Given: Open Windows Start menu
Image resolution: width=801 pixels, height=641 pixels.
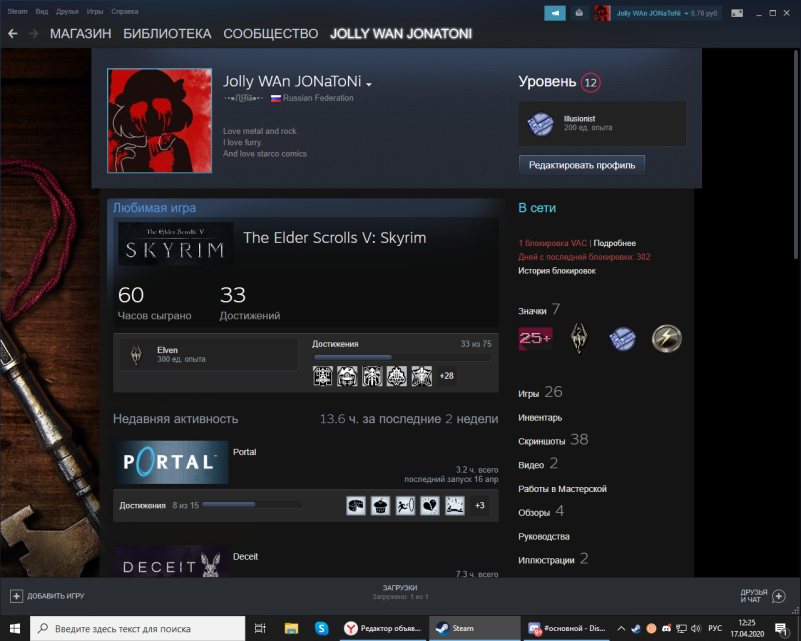Looking at the screenshot, I should tap(15, 628).
